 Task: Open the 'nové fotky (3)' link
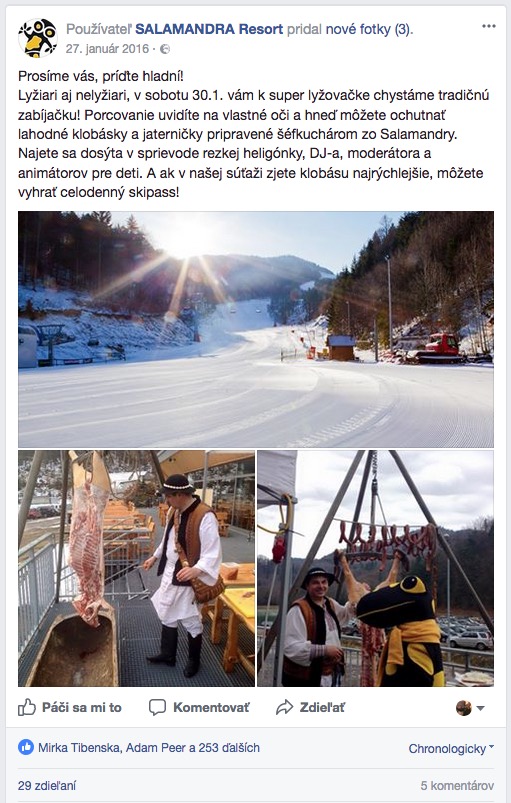pos(368,29)
